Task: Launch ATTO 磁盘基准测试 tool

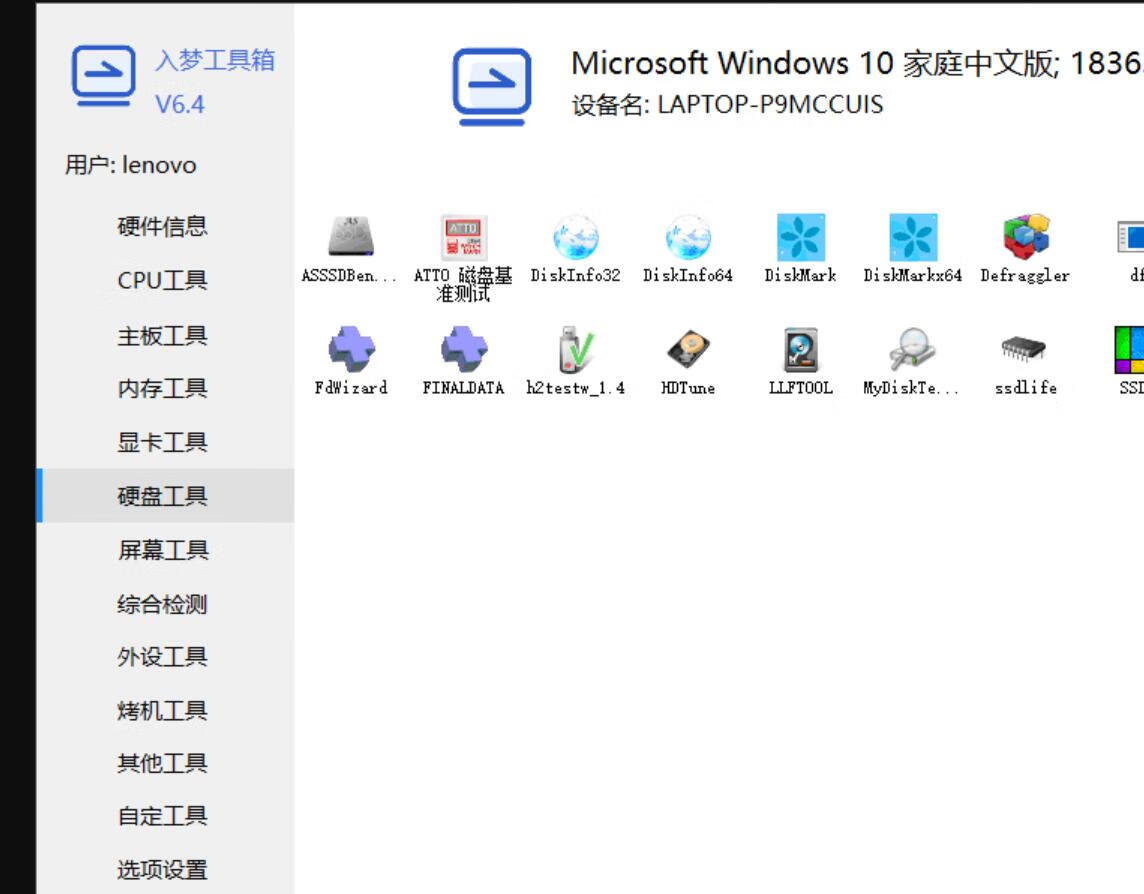Action: pyautogui.click(x=463, y=237)
